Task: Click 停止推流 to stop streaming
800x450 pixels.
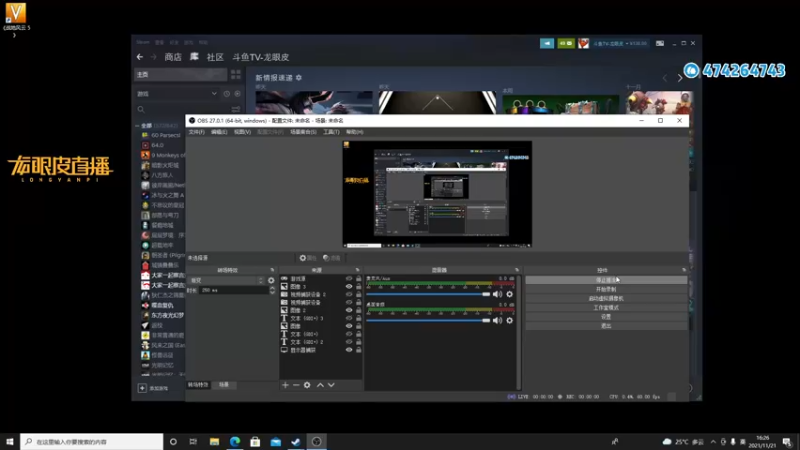Action: click(x=606, y=280)
